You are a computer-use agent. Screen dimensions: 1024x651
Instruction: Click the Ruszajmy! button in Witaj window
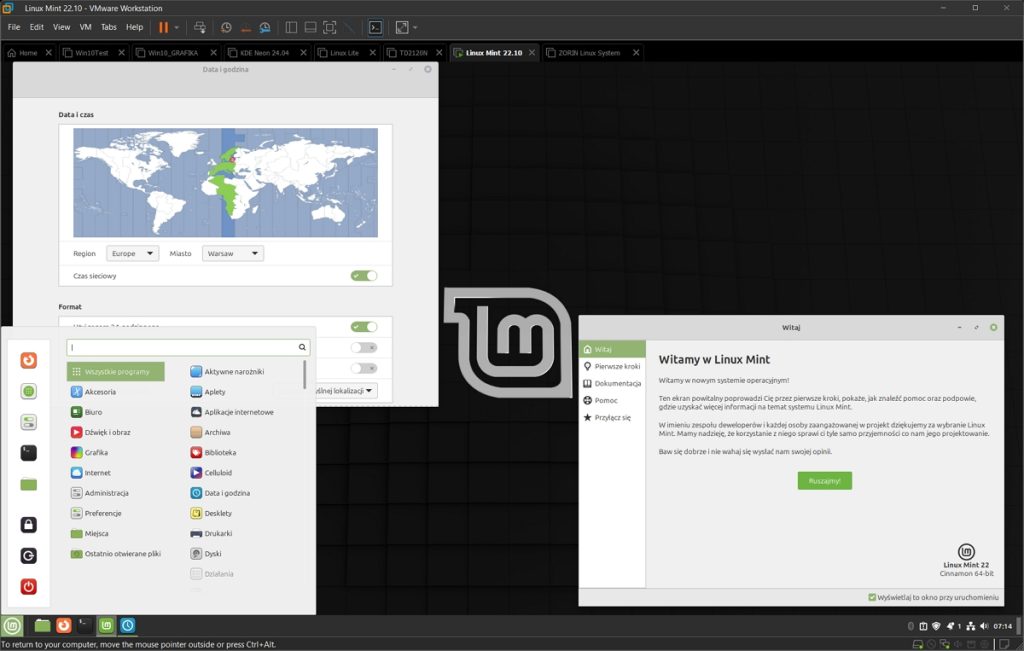(x=824, y=480)
